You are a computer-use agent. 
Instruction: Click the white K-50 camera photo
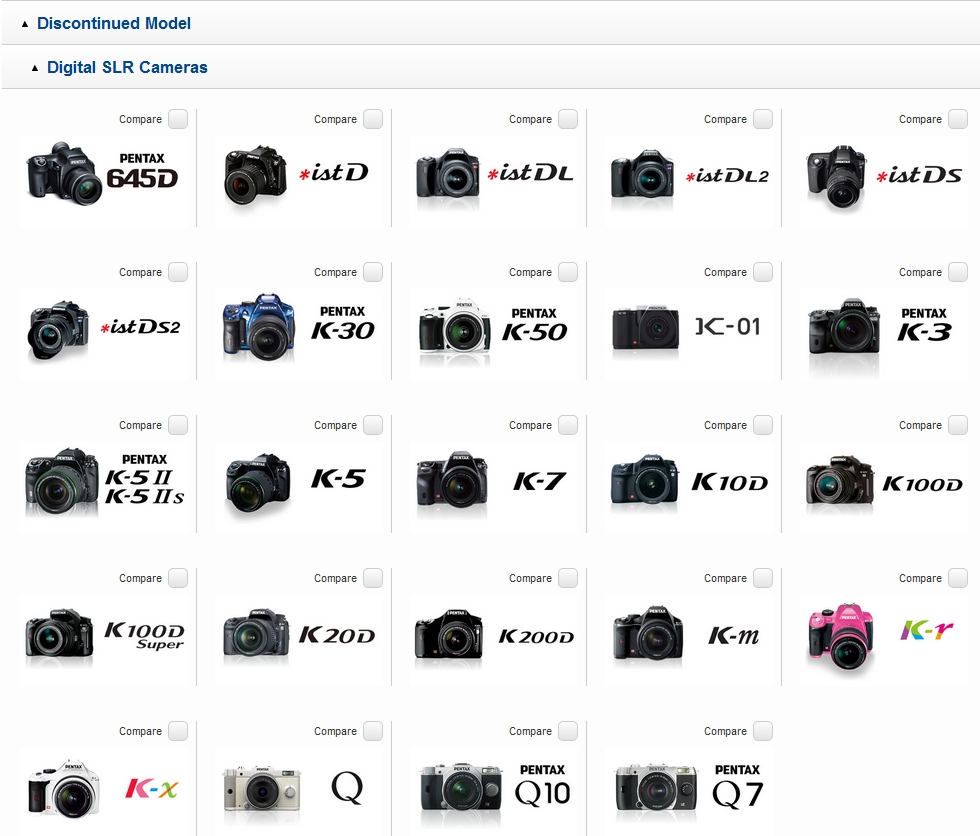455,326
